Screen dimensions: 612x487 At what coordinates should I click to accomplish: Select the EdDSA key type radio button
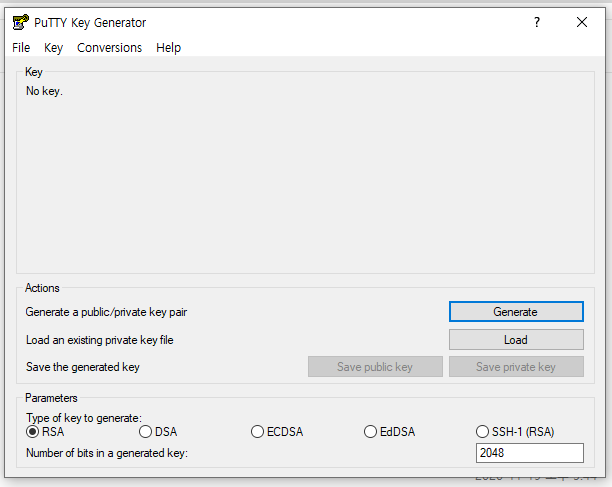point(370,432)
